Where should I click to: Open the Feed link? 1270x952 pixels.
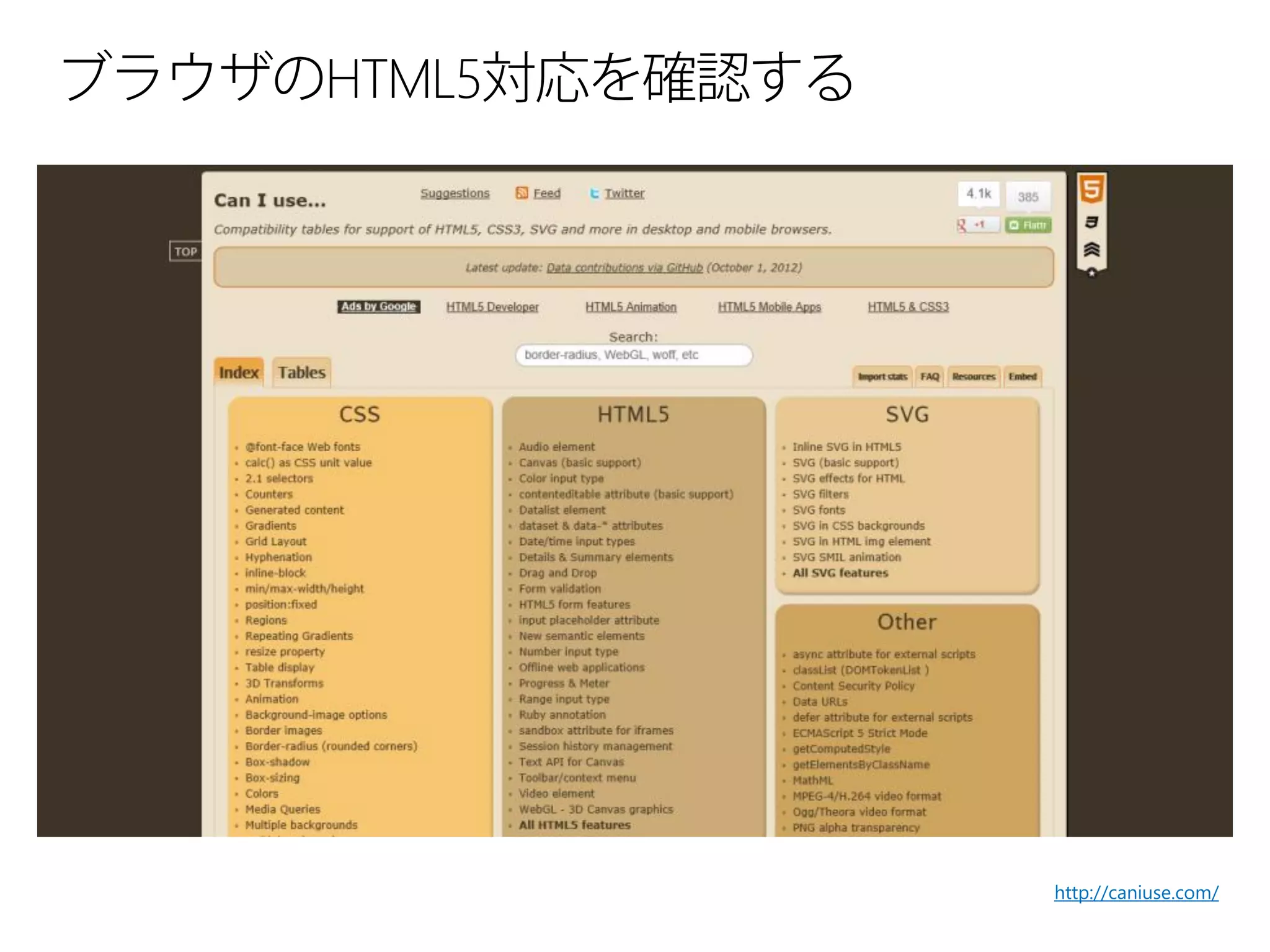547,193
